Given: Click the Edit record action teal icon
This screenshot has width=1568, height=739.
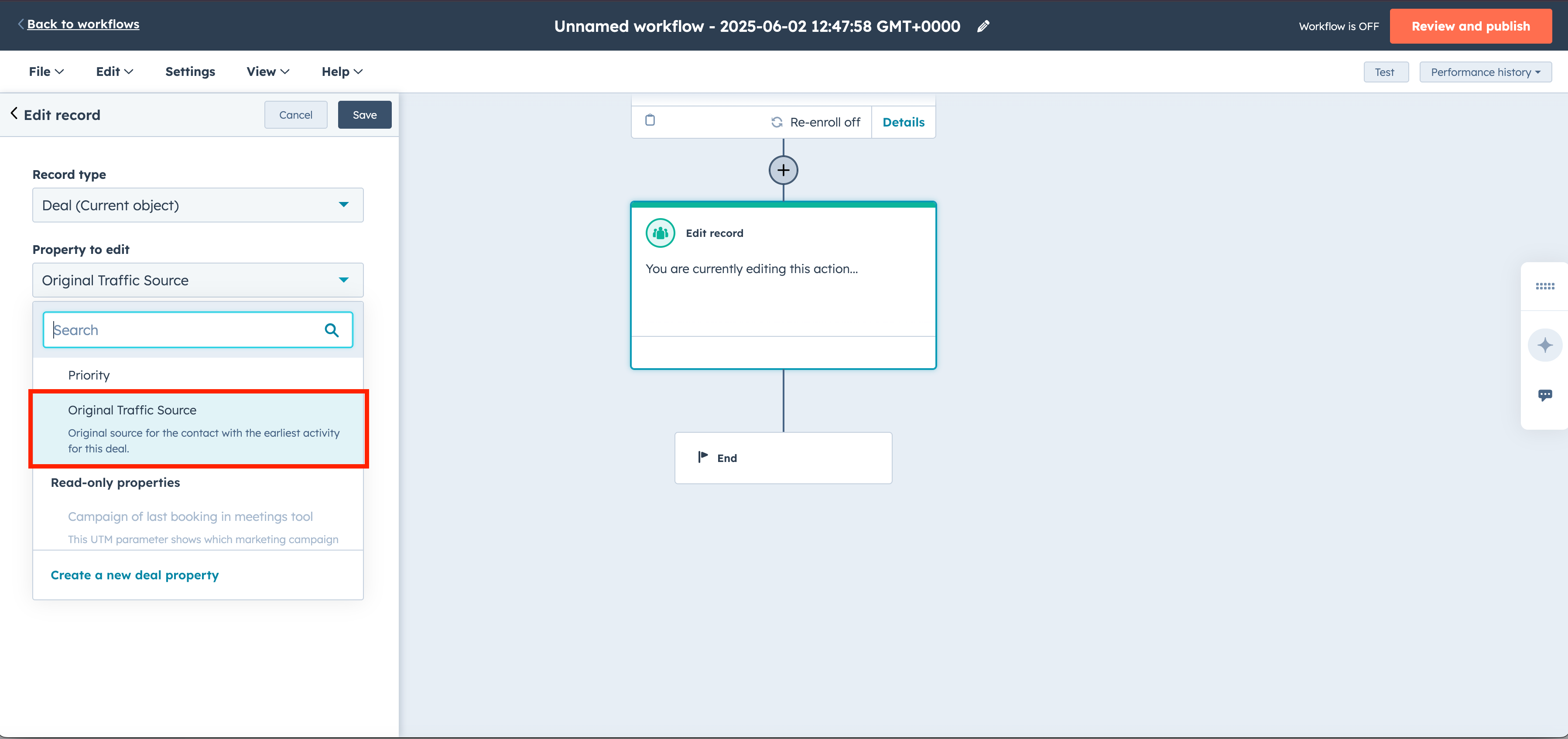Looking at the screenshot, I should pyautogui.click(x=661, y=233).
